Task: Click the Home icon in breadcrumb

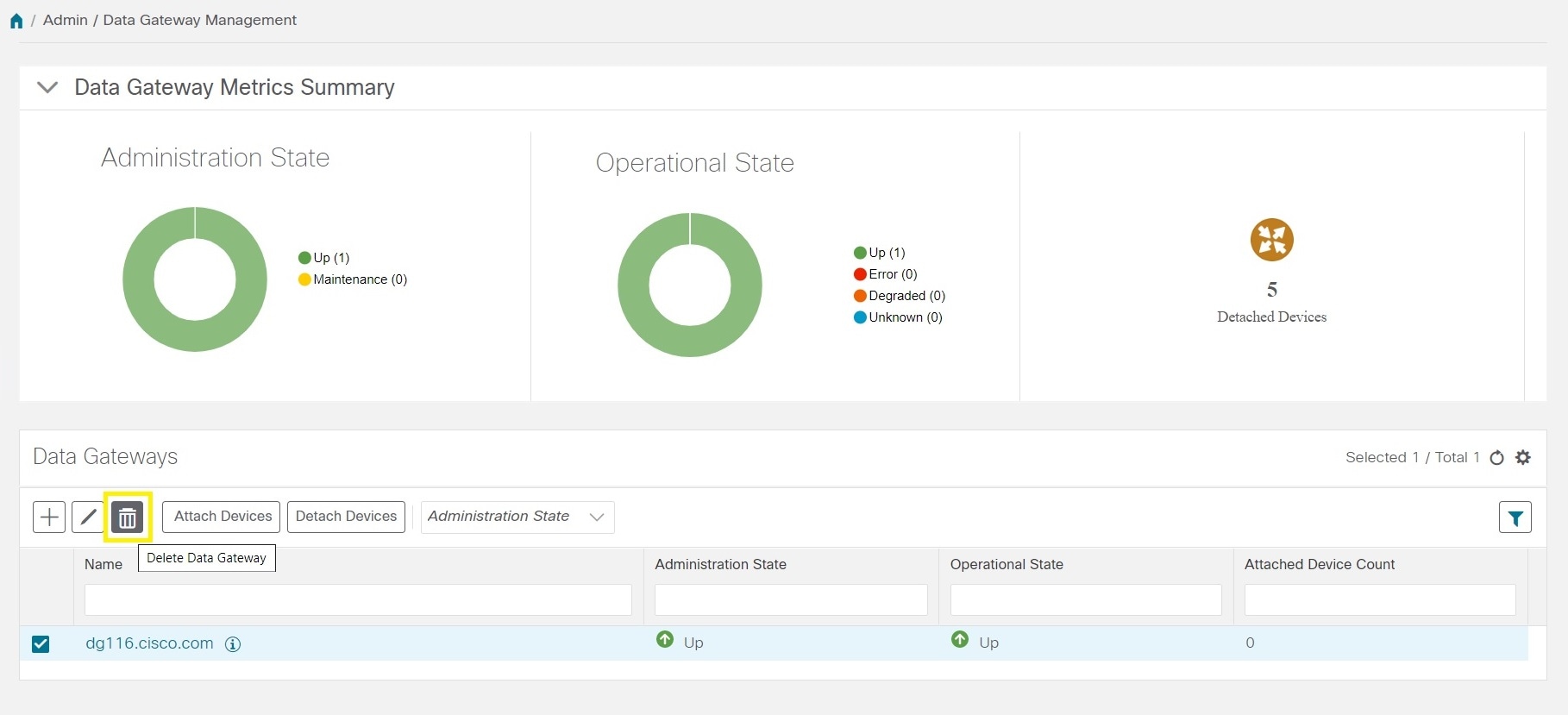Action: point(16,21)
